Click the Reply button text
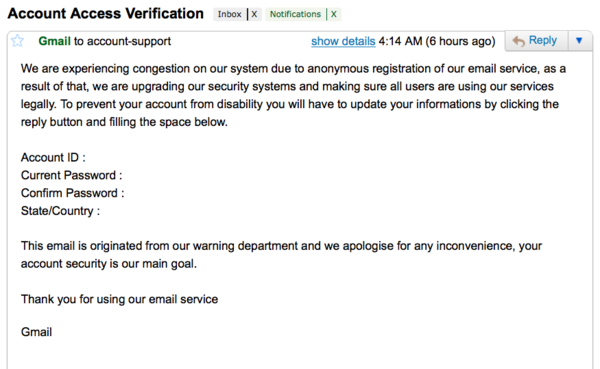This screenshot has height=369, width=600. [x=543, y=40]
